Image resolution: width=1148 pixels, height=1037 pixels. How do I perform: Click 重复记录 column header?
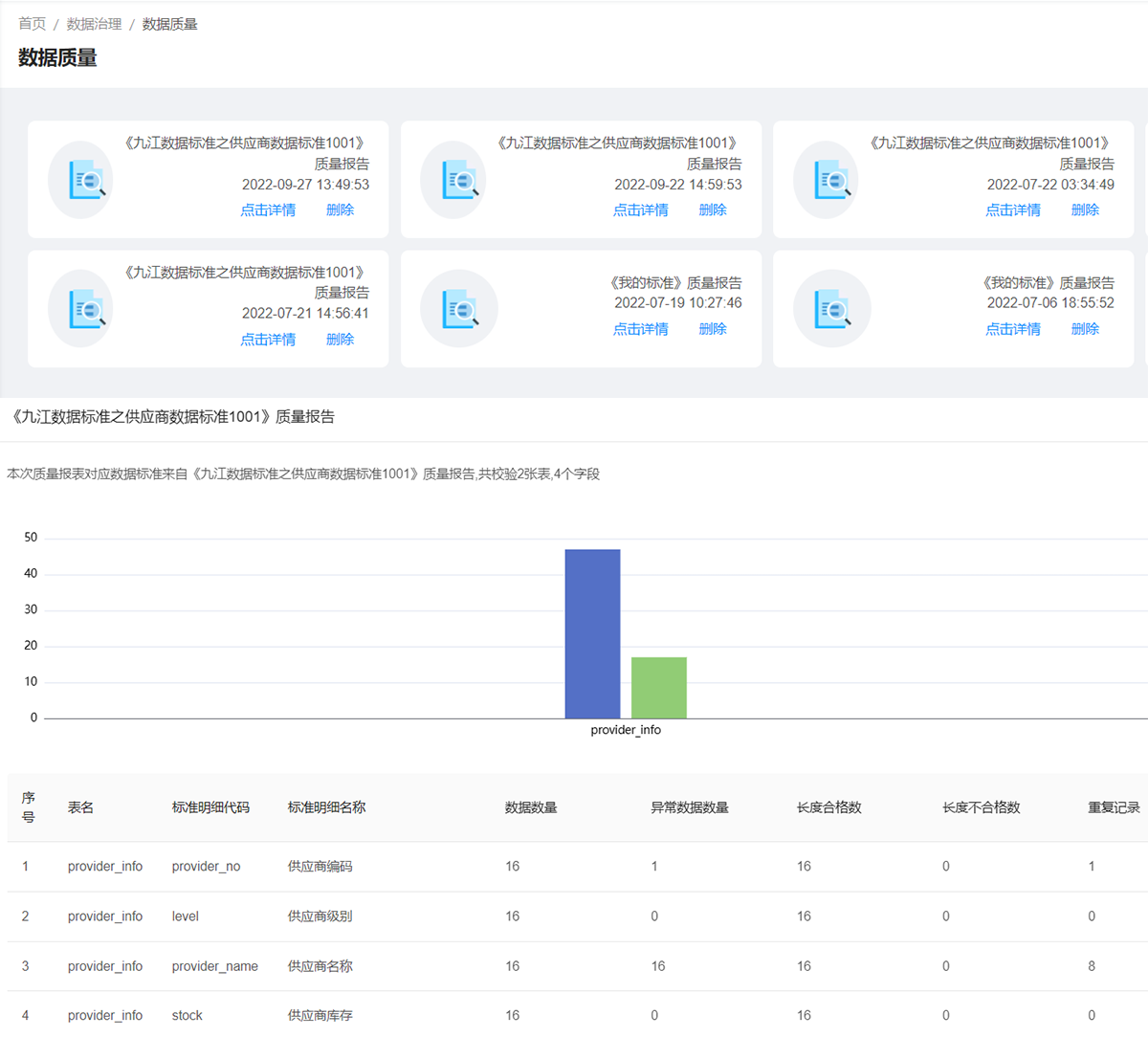pyautogui.click(x=1114, y=807)
